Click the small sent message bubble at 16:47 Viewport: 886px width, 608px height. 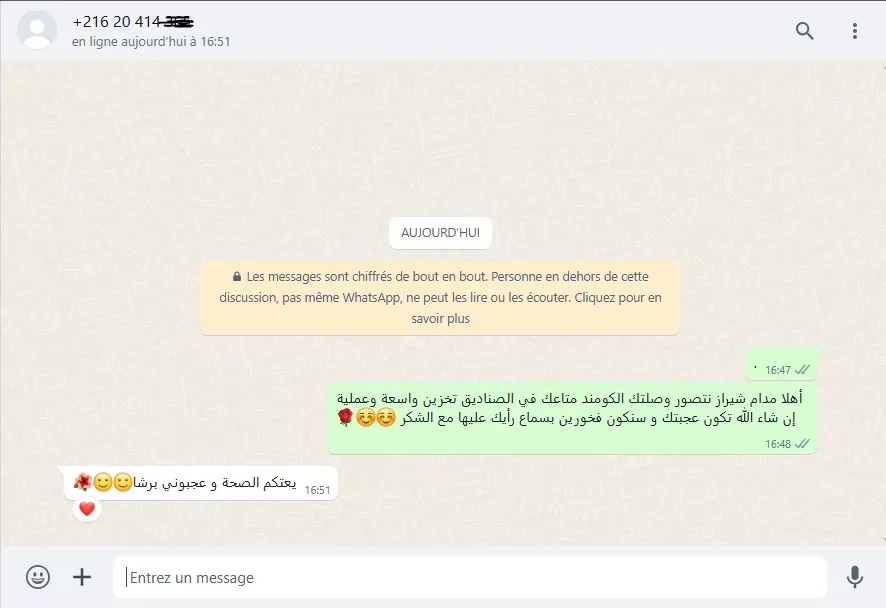click(x=782, y=364)
